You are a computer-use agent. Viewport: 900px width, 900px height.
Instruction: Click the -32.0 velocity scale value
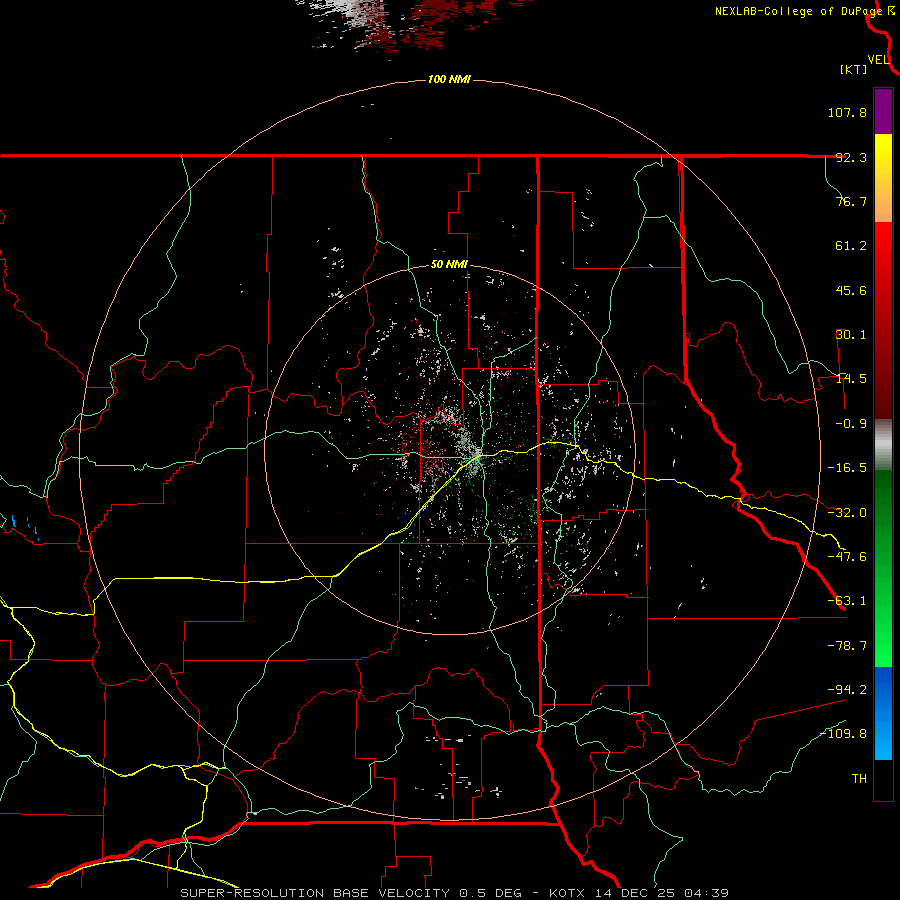click(847, 513)
